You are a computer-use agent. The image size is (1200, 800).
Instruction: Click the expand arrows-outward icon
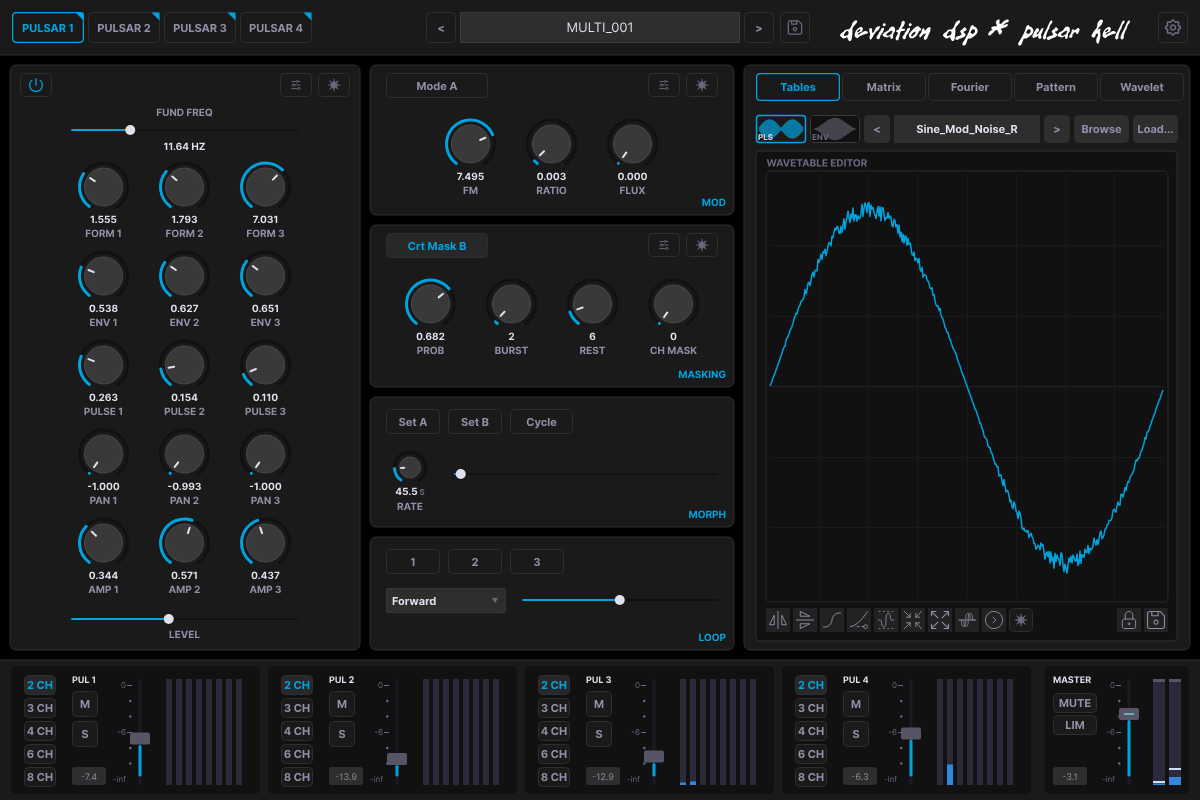[940, 620]
